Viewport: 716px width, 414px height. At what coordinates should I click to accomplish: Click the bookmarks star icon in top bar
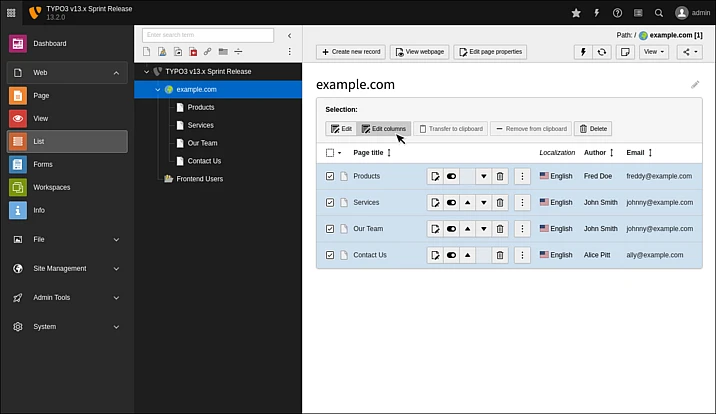[576, 13]
